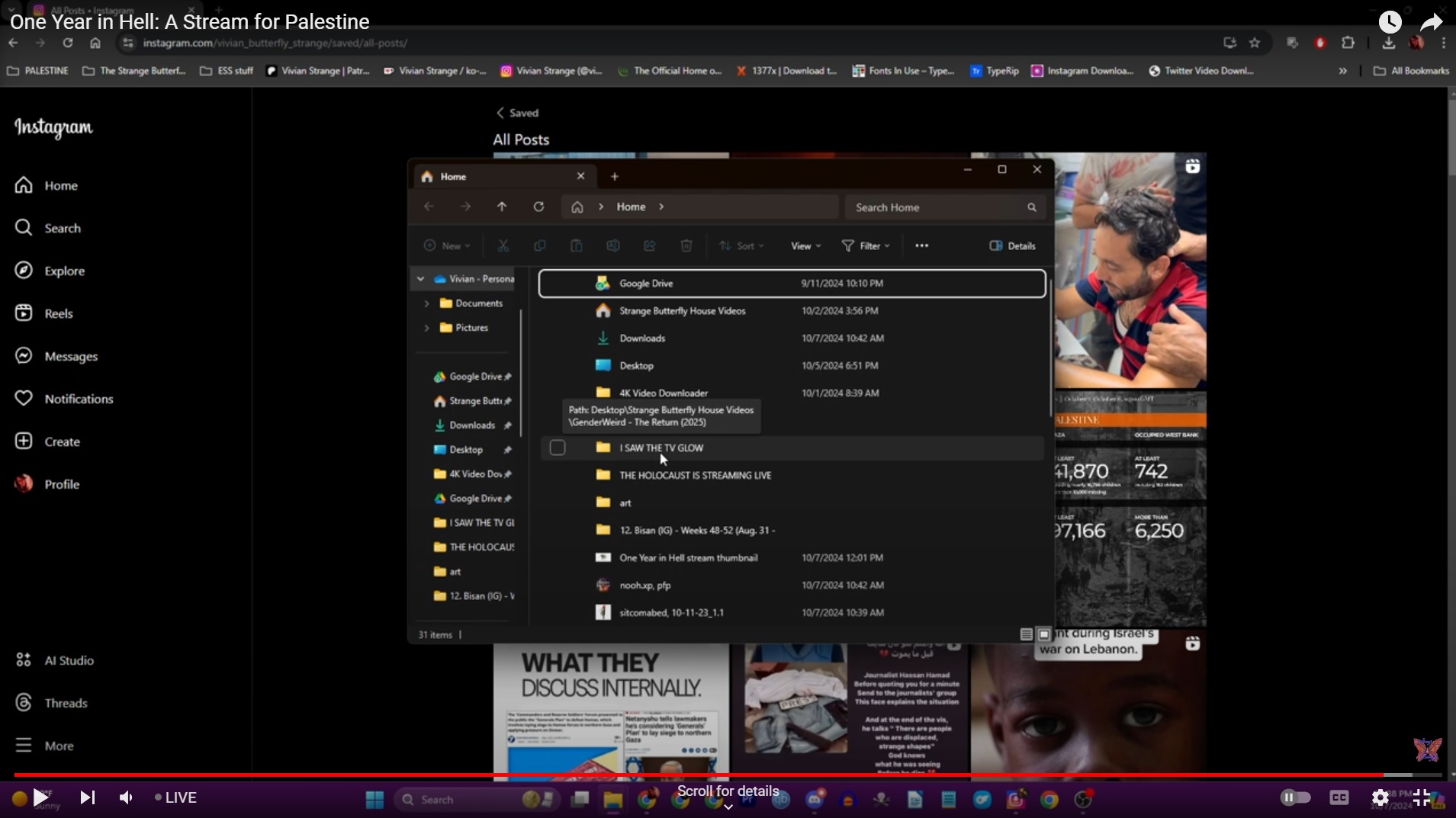Toggle closed captions CC button

tap(1339, 797)
